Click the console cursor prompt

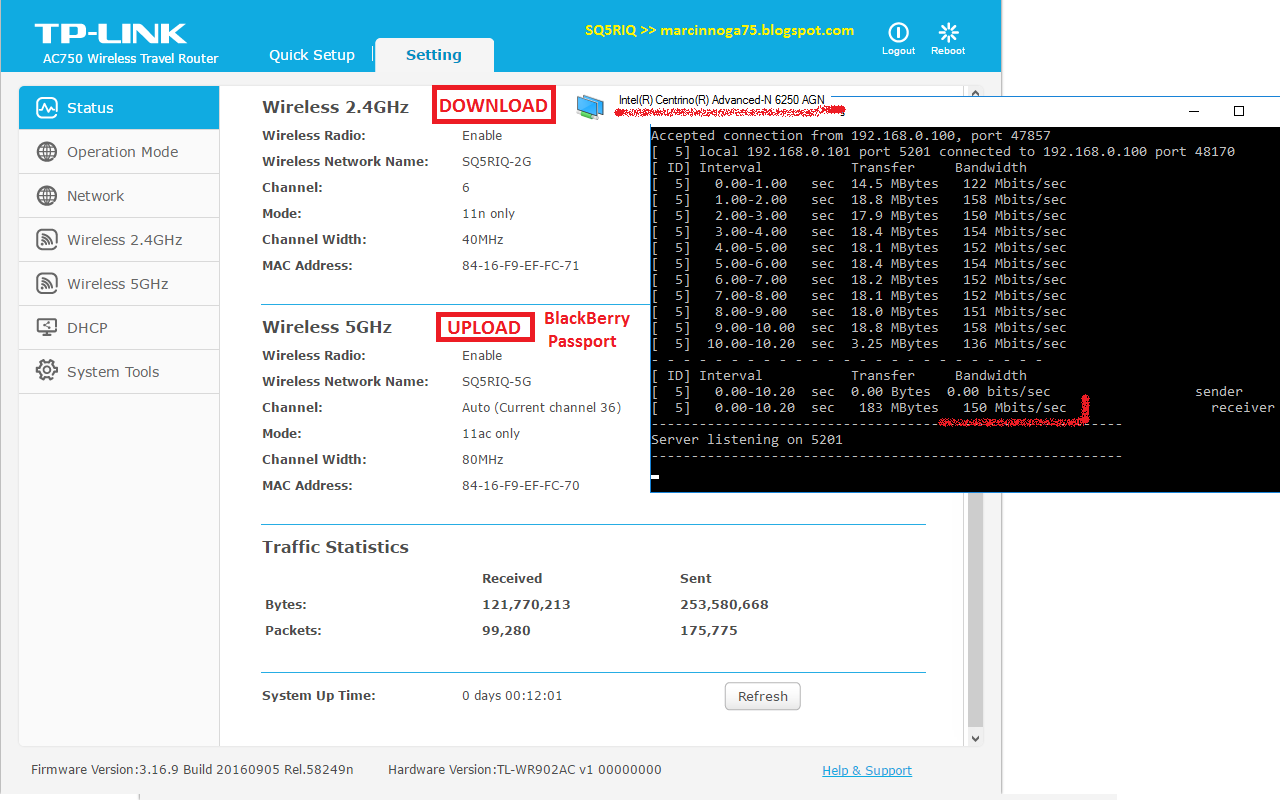point(655,477)
